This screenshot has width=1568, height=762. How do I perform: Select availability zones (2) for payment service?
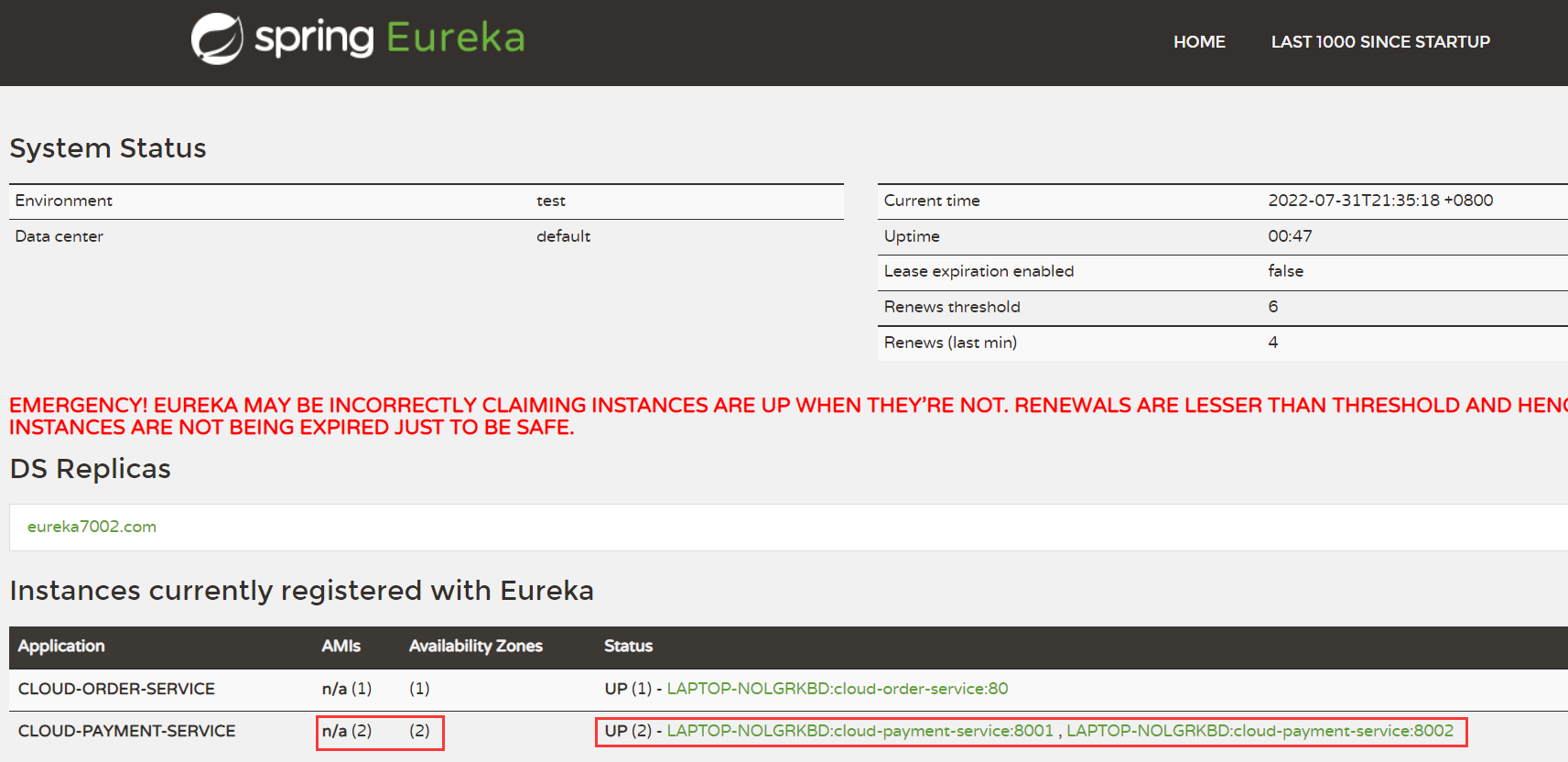[419, 731]
